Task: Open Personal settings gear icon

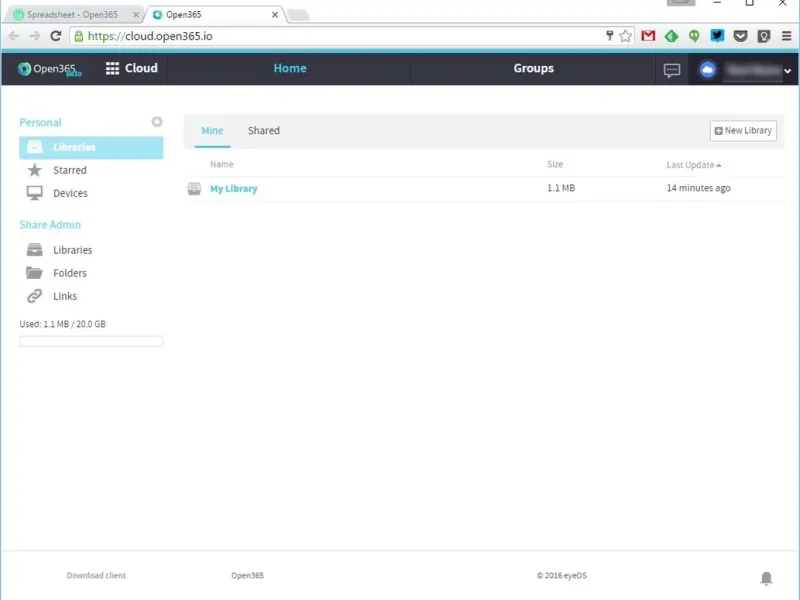Action: click(157, 121)
